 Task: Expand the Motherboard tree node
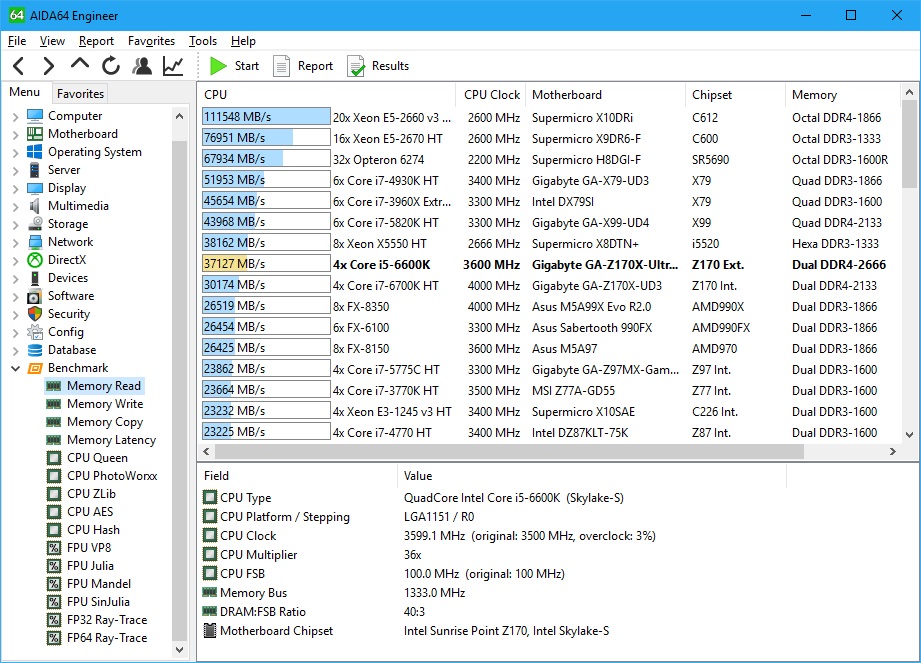pos(16,134)
